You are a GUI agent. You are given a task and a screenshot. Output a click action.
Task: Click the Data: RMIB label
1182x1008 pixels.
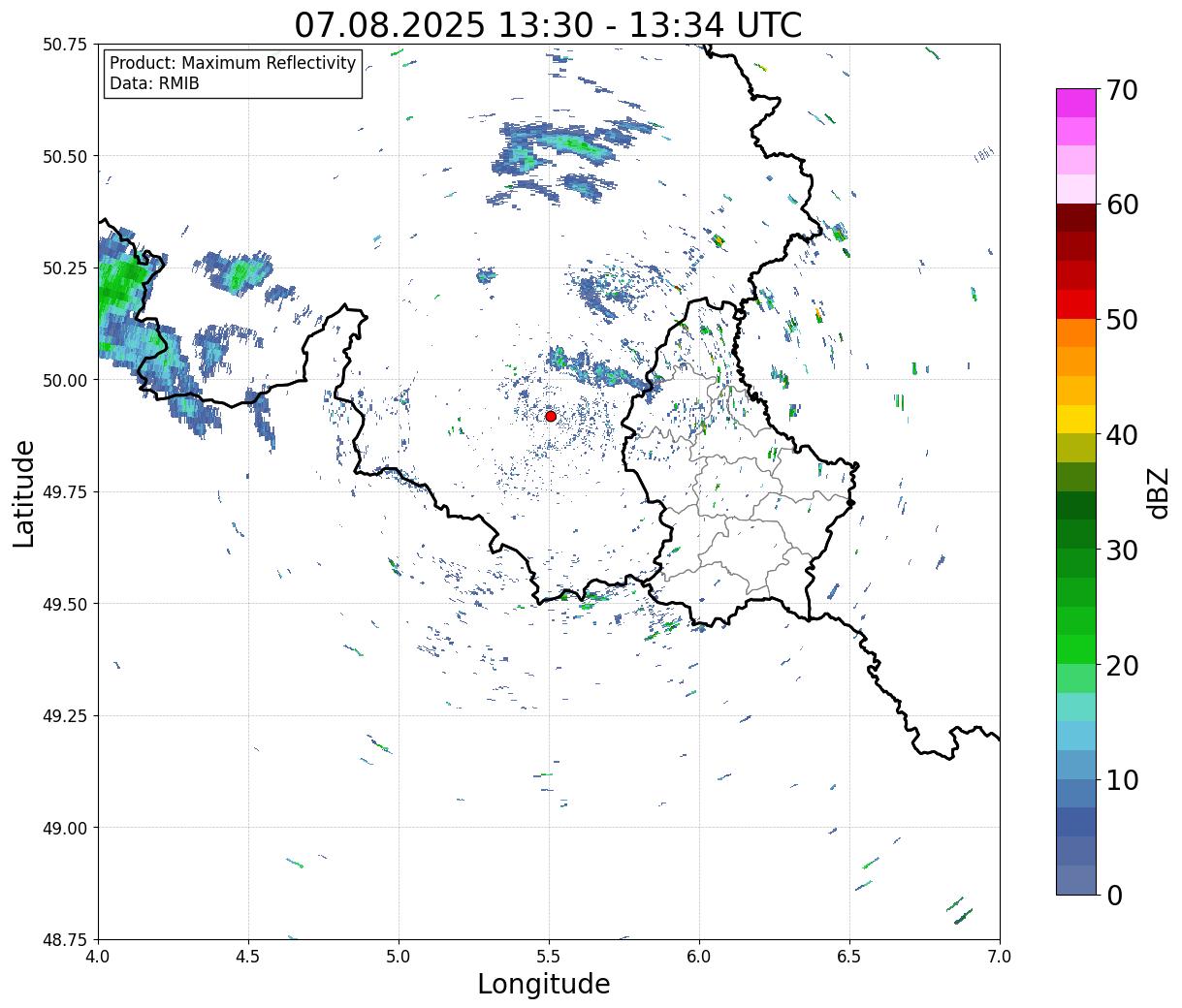(x=154, y=83)
